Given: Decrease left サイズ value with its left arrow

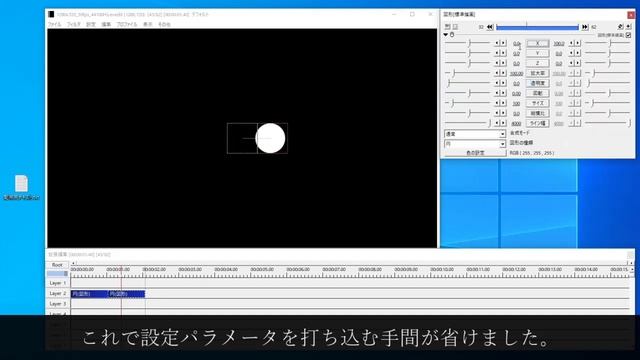Looking at the screenshot, I should coord(497,103).
